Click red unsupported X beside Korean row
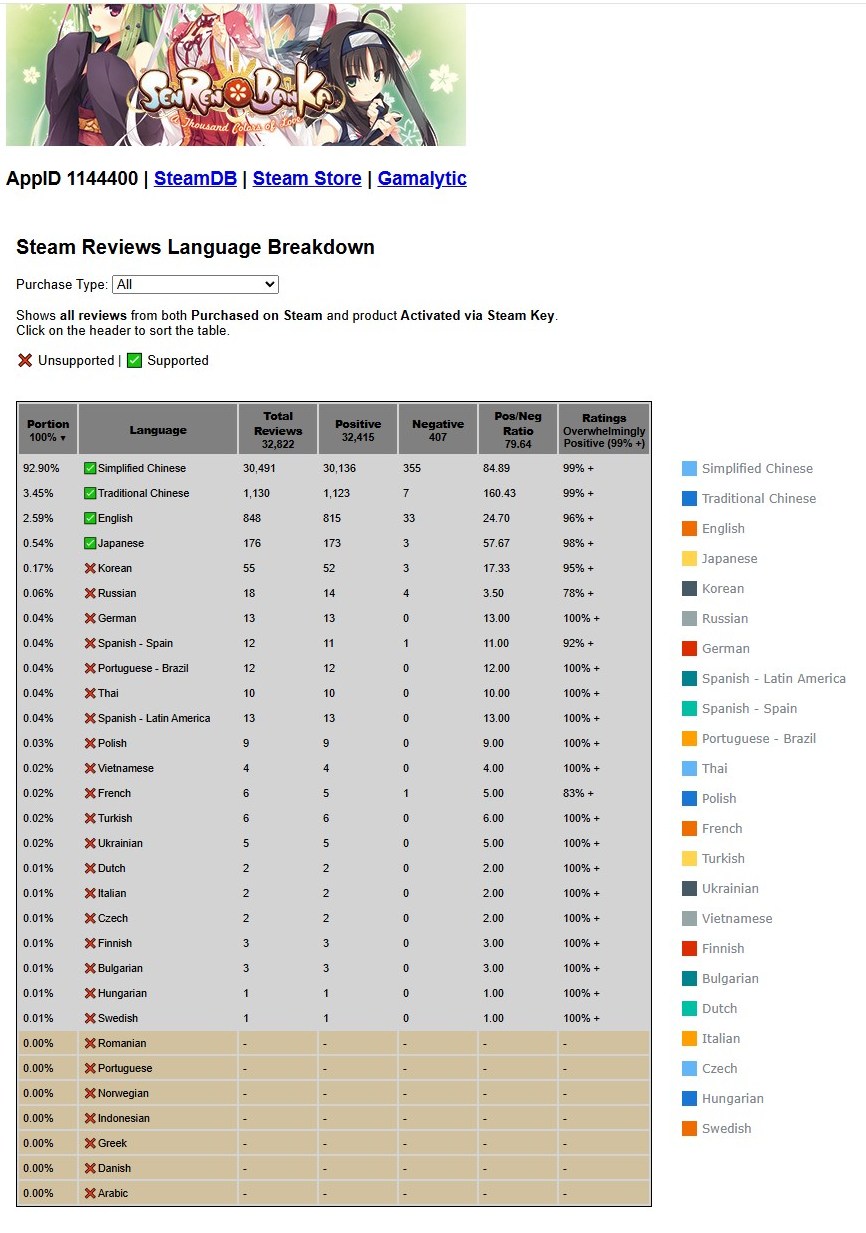Viewport: 866px width, 1233px height. (x=90, y=568)
